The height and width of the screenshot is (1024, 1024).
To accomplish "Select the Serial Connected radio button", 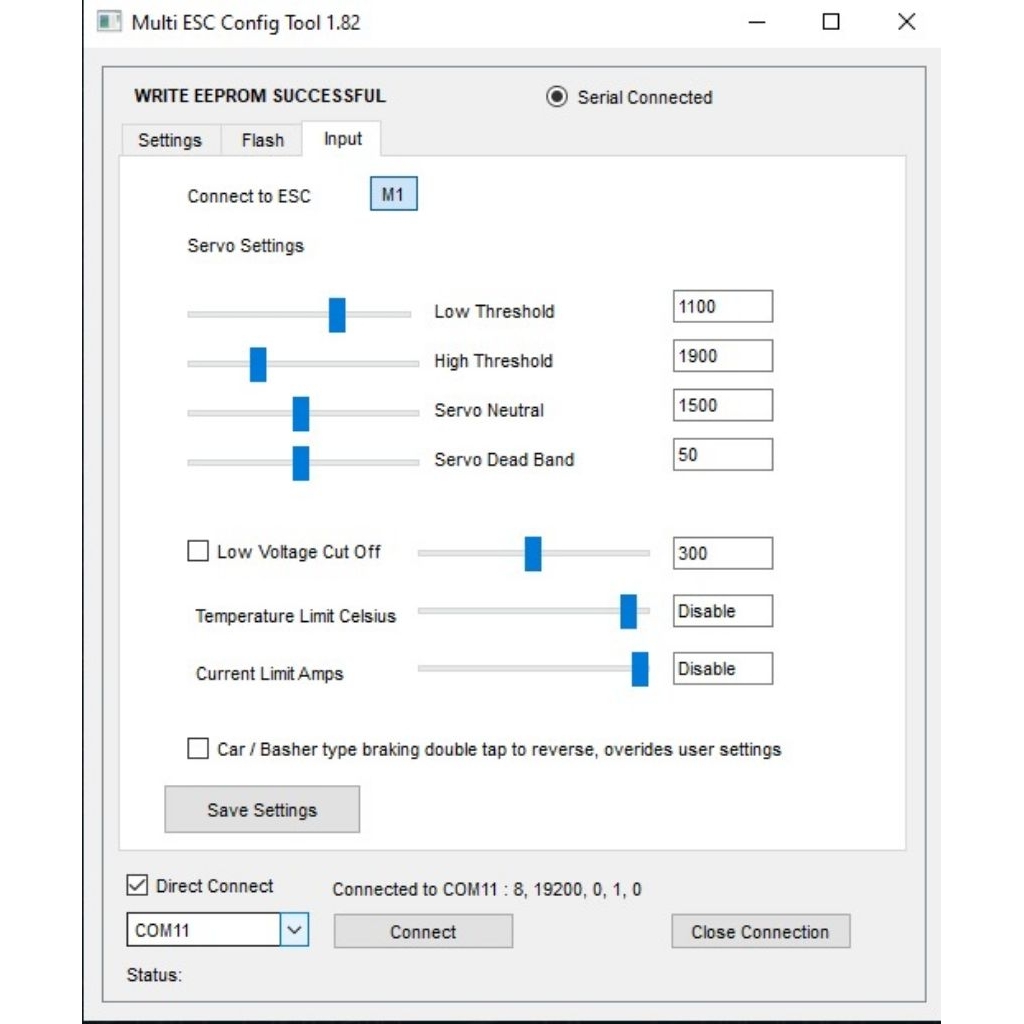I will click(557, 97).
